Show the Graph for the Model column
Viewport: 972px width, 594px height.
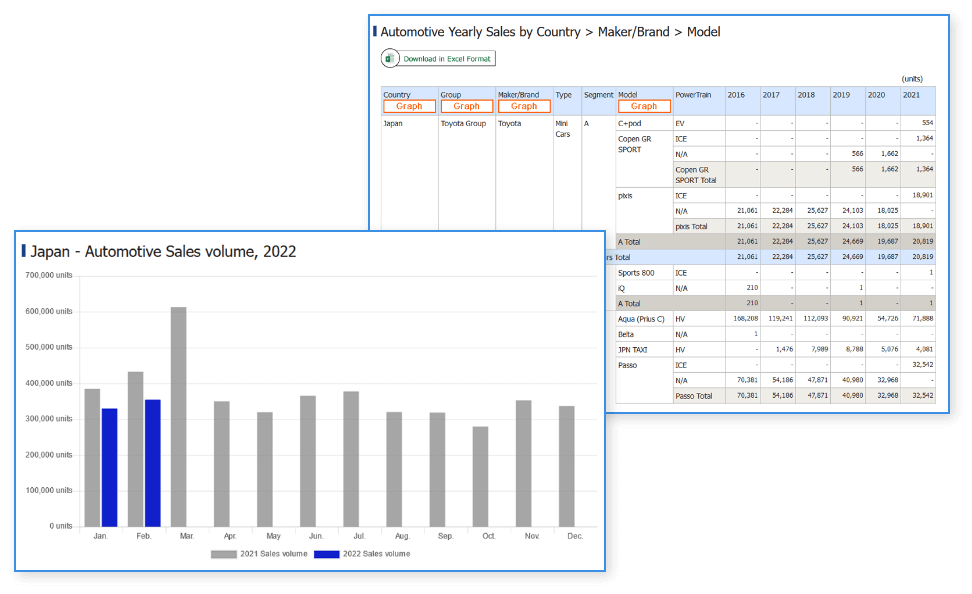coord(644,106)
